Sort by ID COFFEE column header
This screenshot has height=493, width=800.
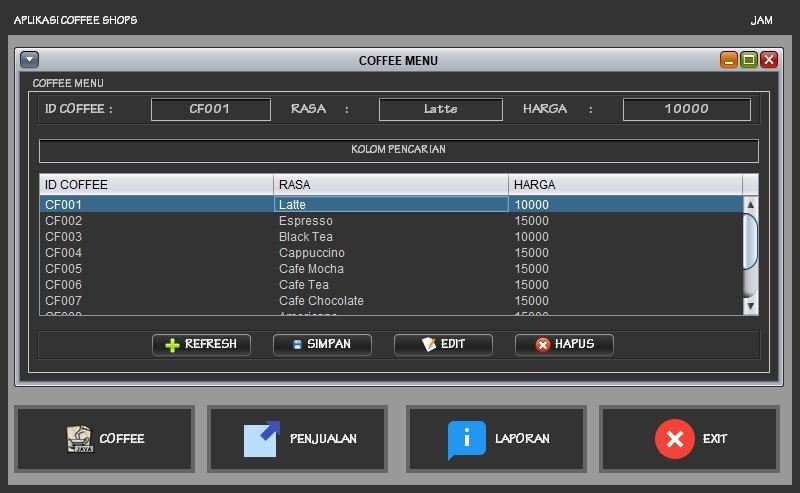click(156, 185)
